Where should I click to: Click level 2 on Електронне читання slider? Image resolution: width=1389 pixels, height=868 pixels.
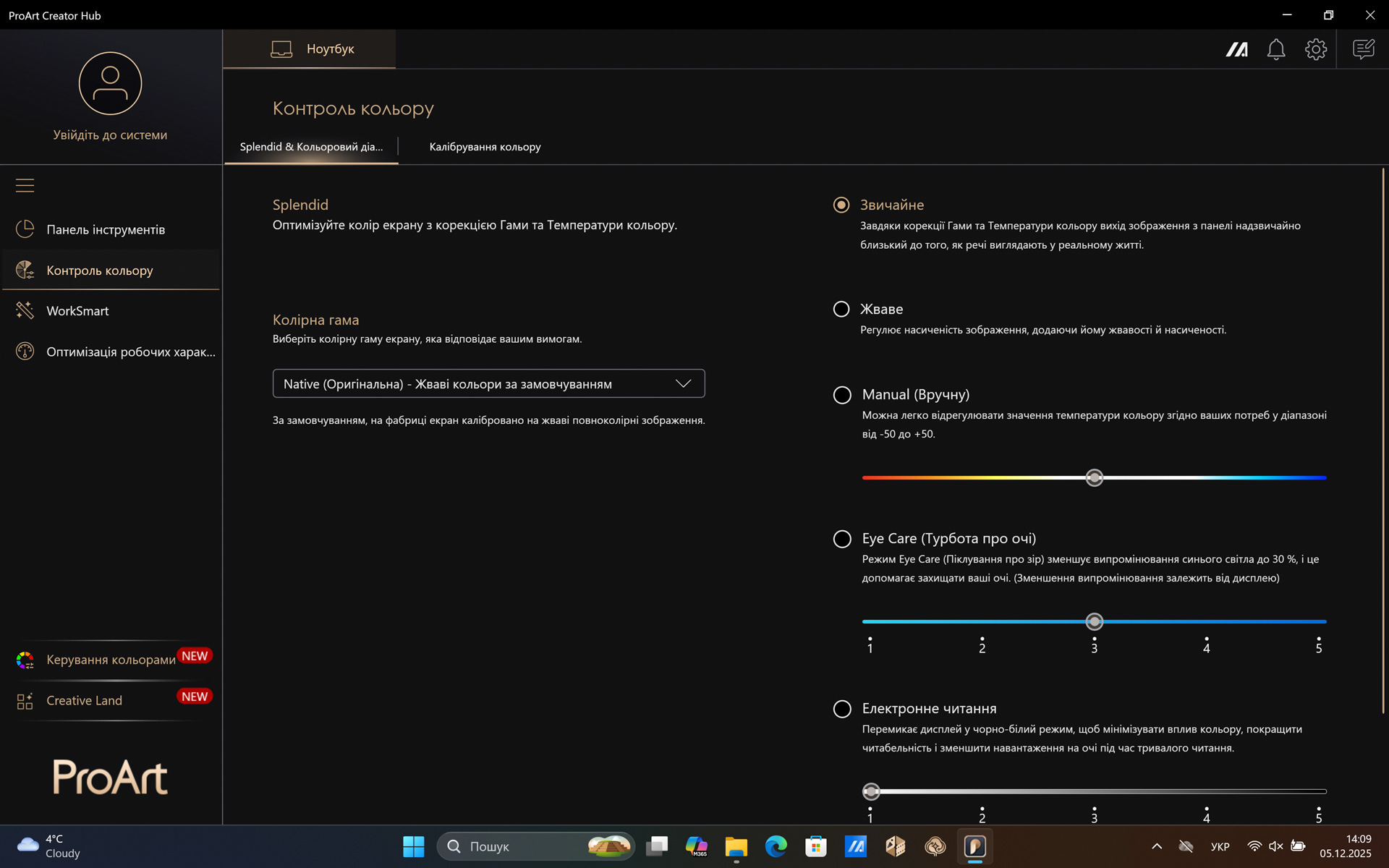point(982,815)
